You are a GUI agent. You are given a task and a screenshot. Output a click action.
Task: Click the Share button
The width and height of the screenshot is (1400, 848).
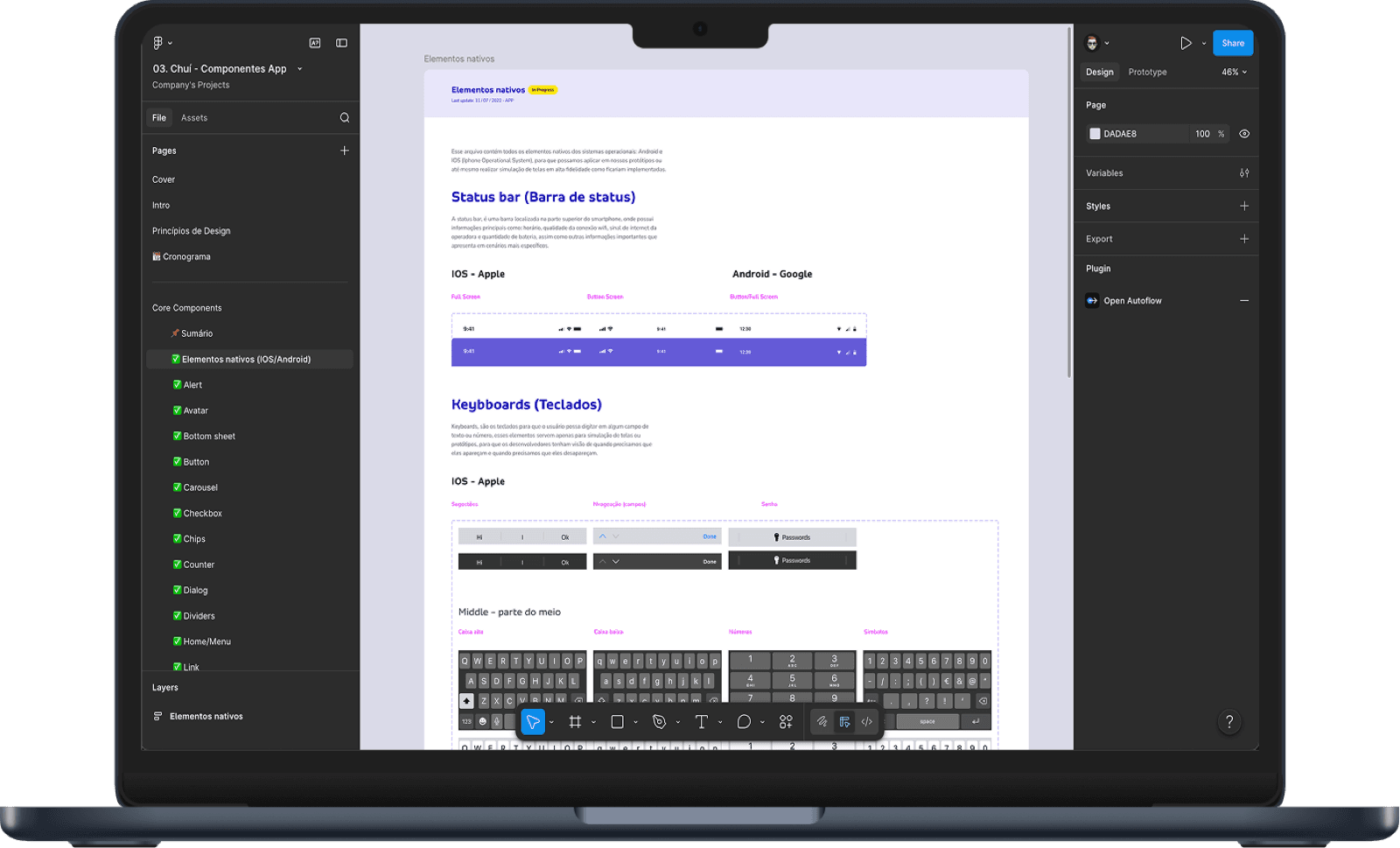click(1233, 43)
